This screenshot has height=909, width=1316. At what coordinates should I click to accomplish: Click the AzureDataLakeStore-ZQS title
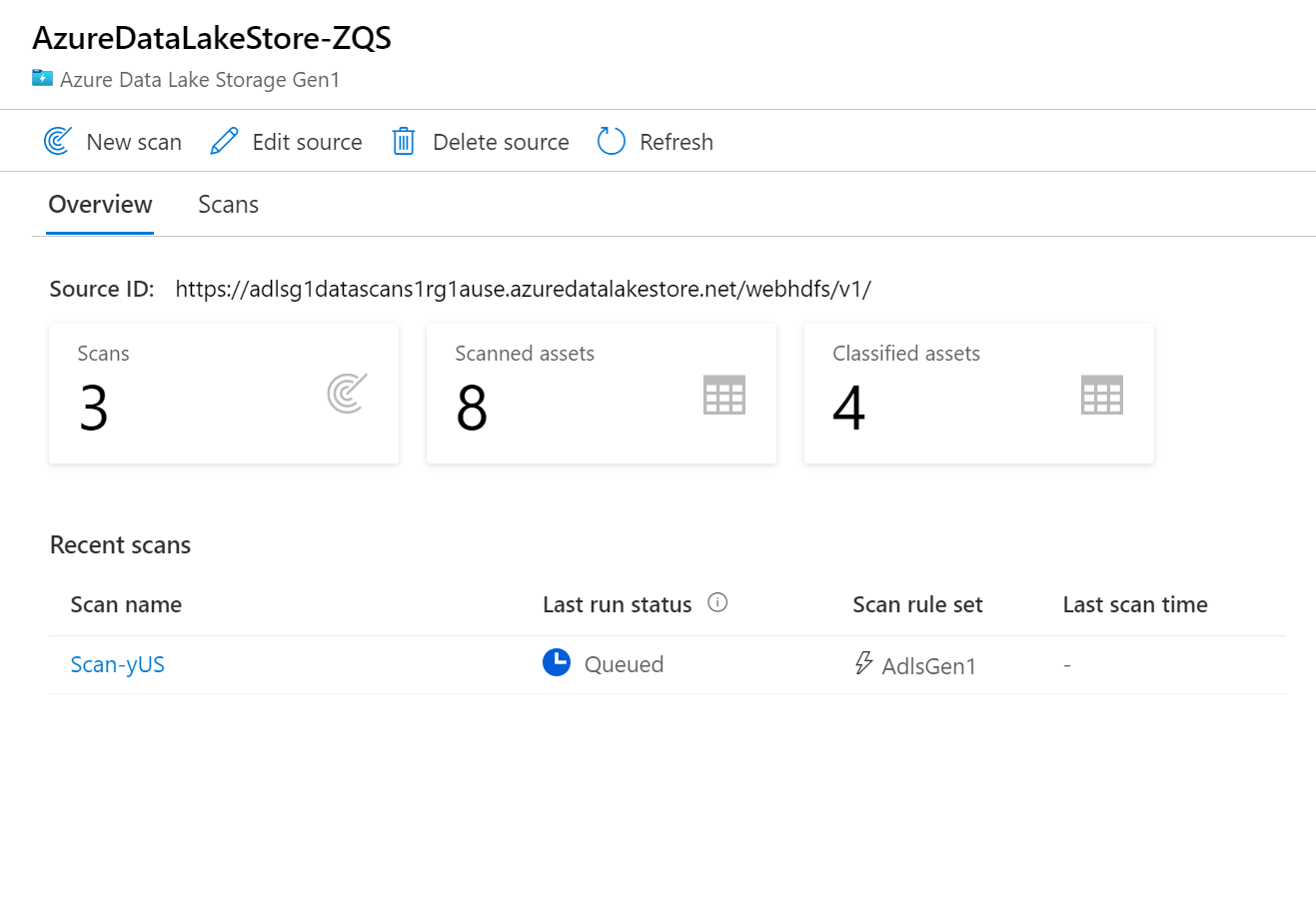pyautogui.click(x=212, y=38)
